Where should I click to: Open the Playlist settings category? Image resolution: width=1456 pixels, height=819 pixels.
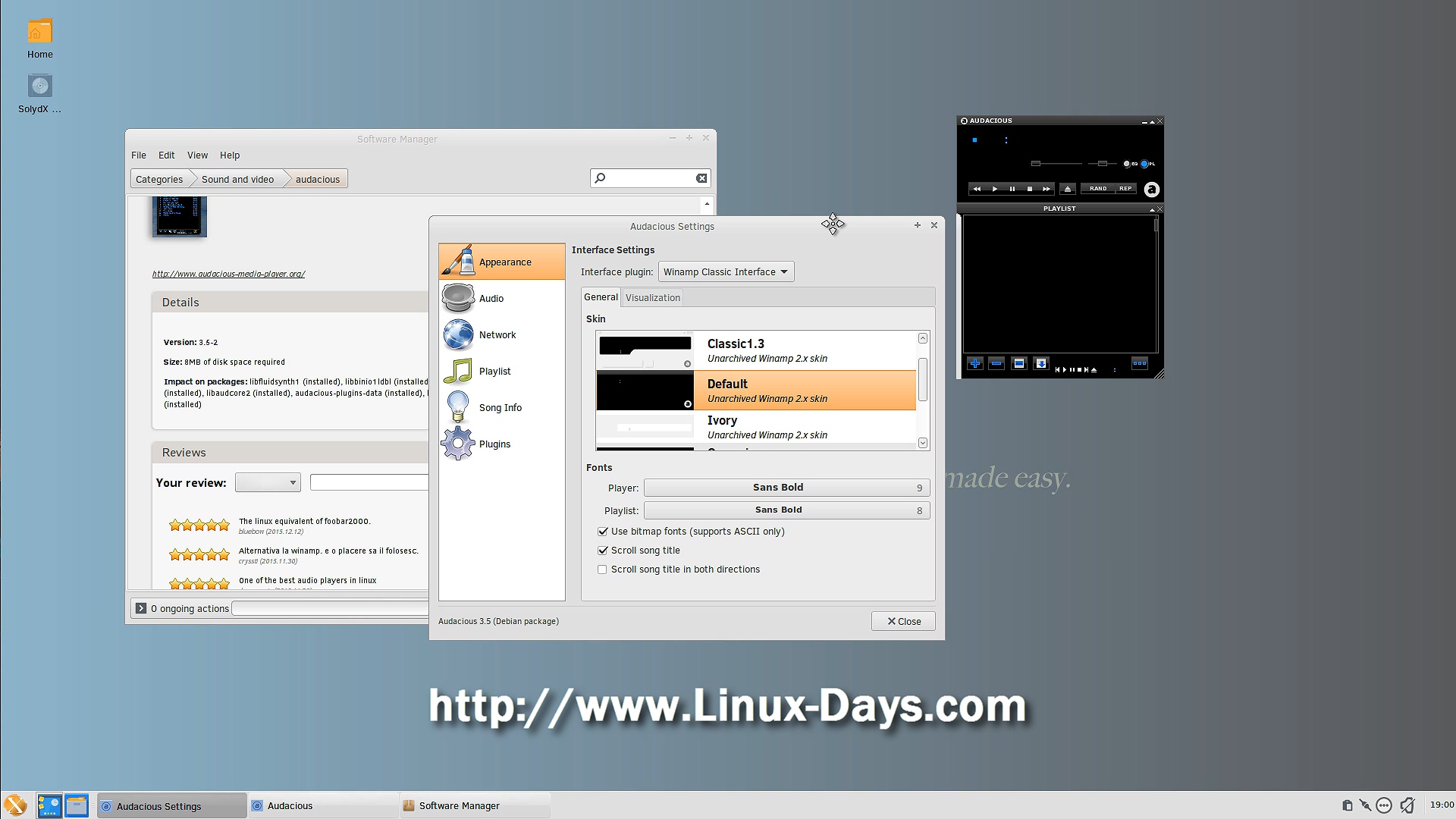click(x=502, y=371)
